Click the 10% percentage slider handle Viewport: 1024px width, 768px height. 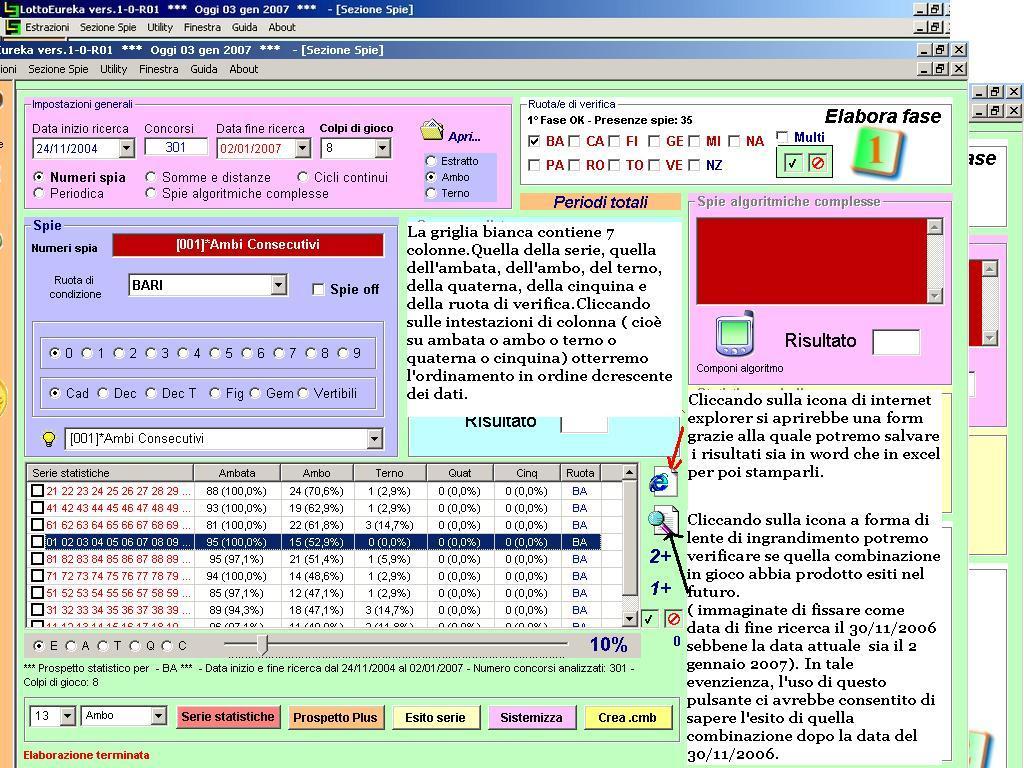(x=263, y=645)
